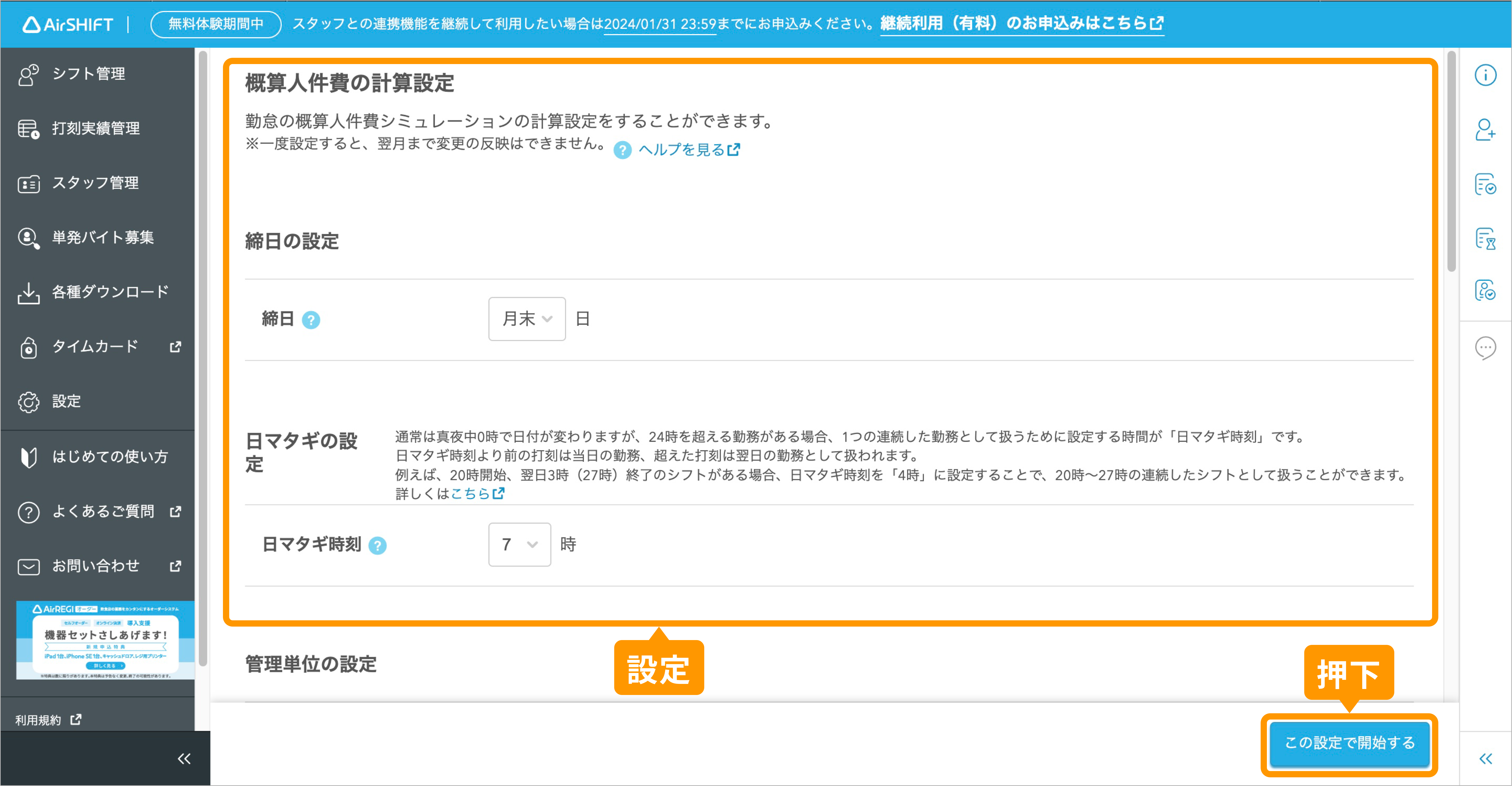
Task: Open 各種ダウンロード menu item
Action: pos(110,292)
